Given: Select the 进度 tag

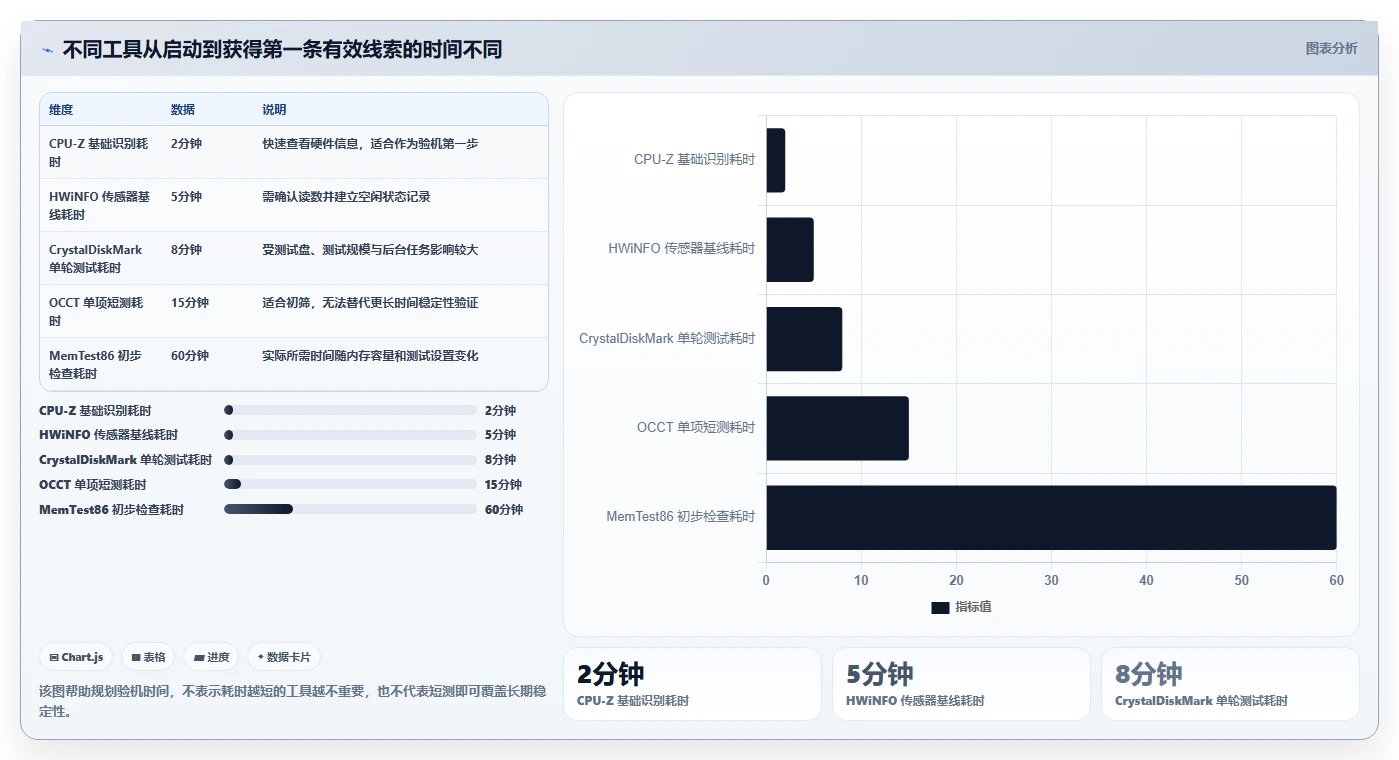Looking at the screenshot, I should (x=211, y=657).
